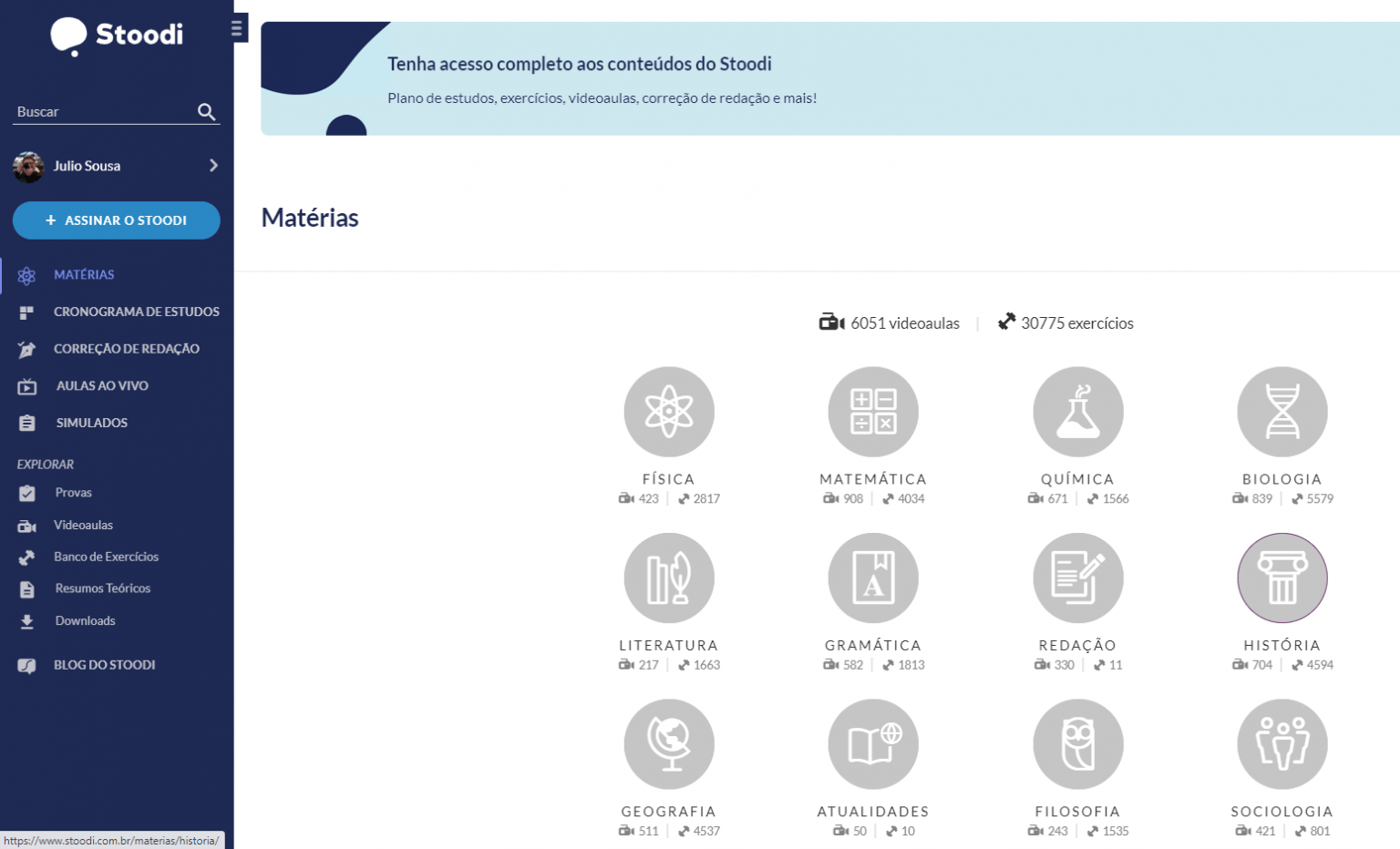Viewport: 1400px width, 849px height.
Task: Visit the Blog do Stoodi
Action: (x=103, y=665)
